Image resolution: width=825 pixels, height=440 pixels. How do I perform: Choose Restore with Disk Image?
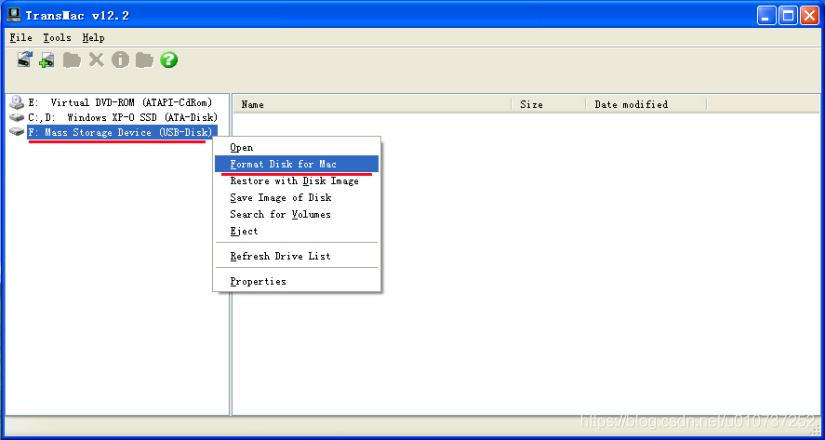tap(297, 181)
